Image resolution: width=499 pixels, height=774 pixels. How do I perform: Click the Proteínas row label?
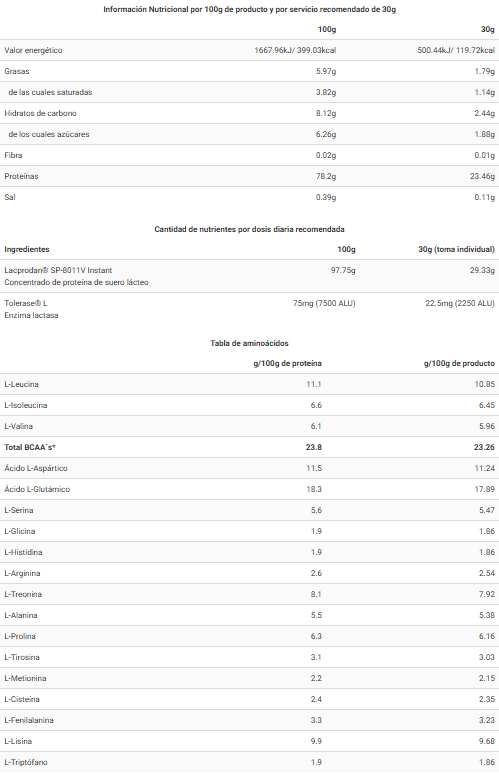21,176
